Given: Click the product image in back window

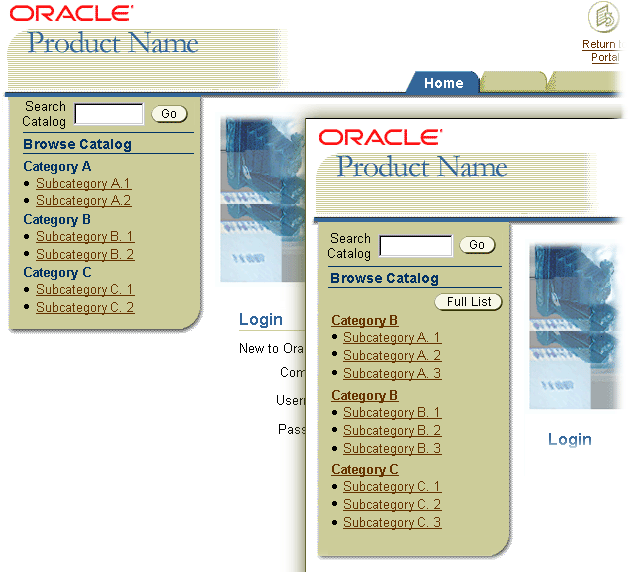Looking at the screenshot, I should (263, 199).
